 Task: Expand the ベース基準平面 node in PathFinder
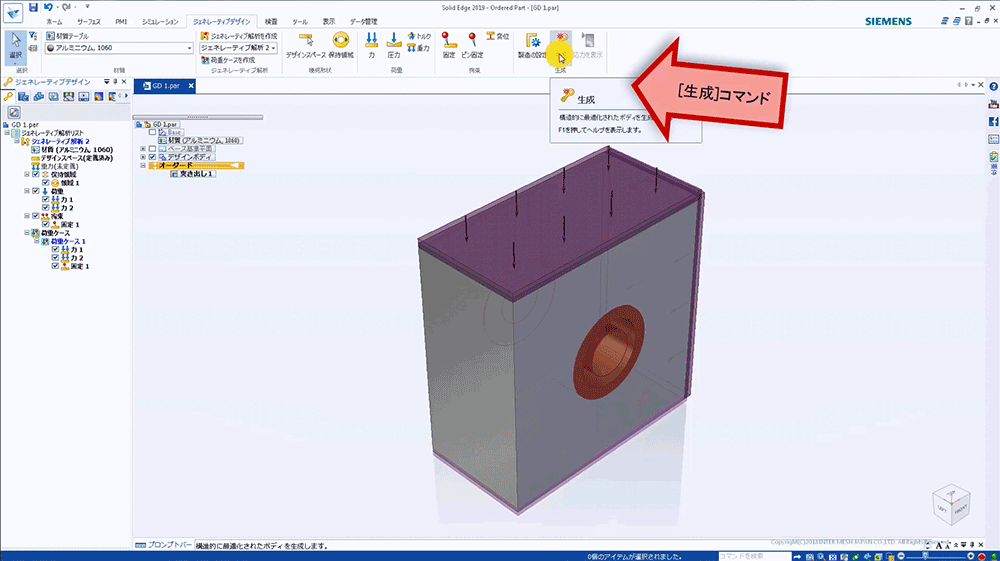(x=143, y=149)
